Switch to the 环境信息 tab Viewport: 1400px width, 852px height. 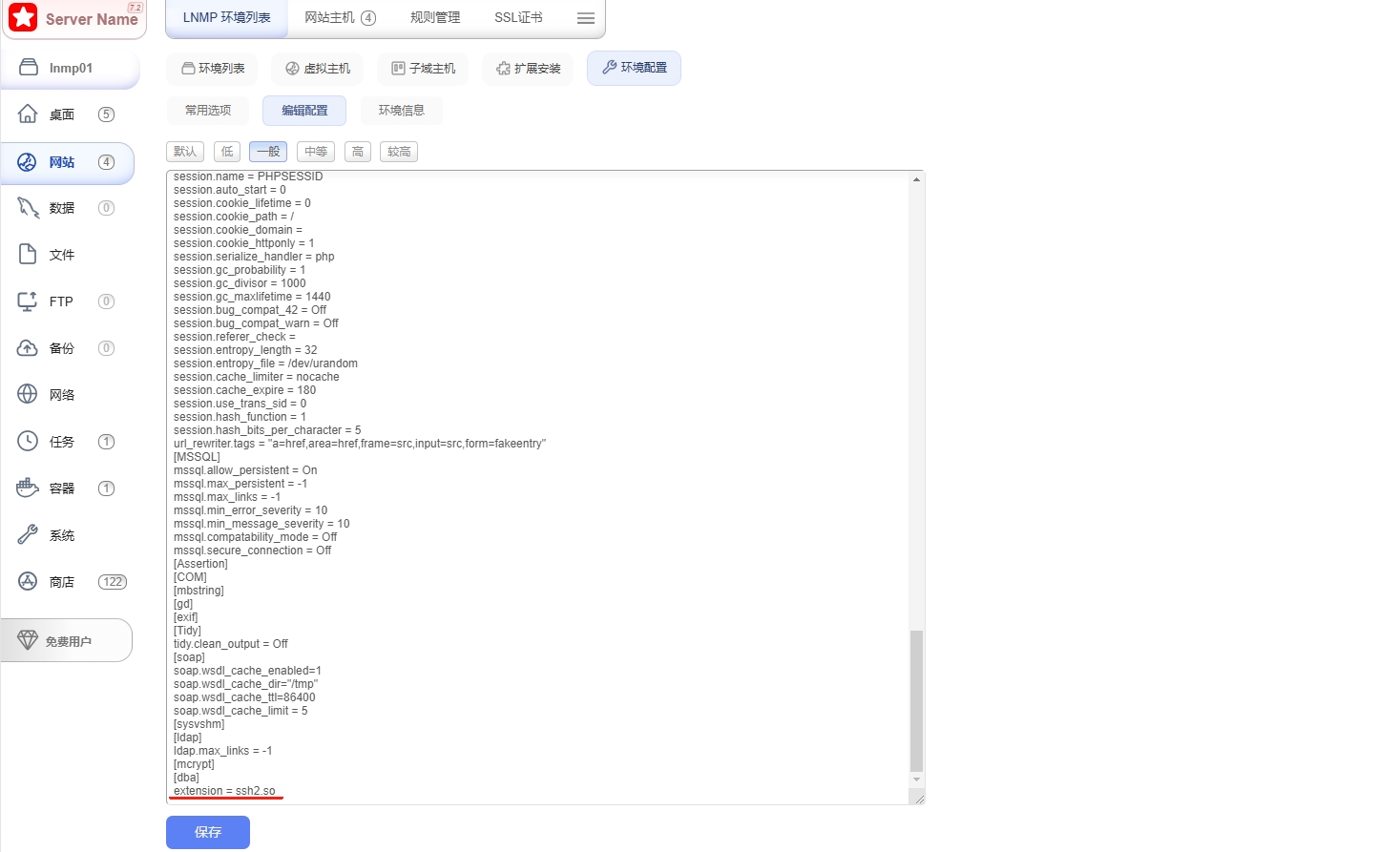(x=401, y=111)
